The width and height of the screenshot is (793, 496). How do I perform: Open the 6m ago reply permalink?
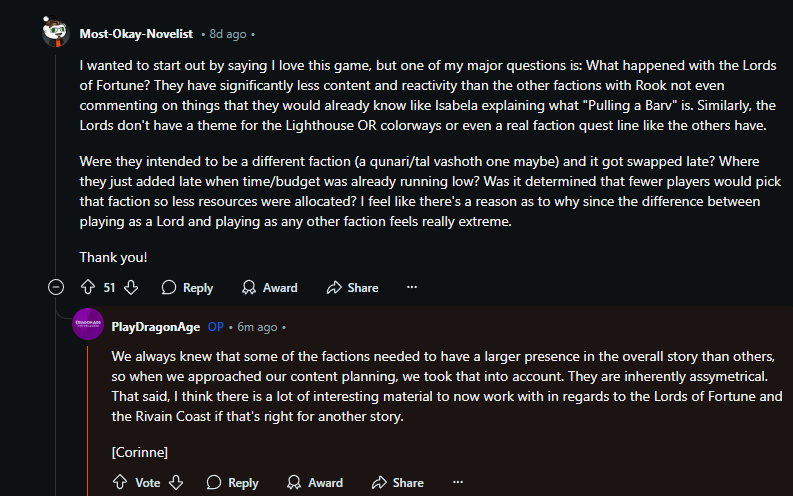click(257, 327)
